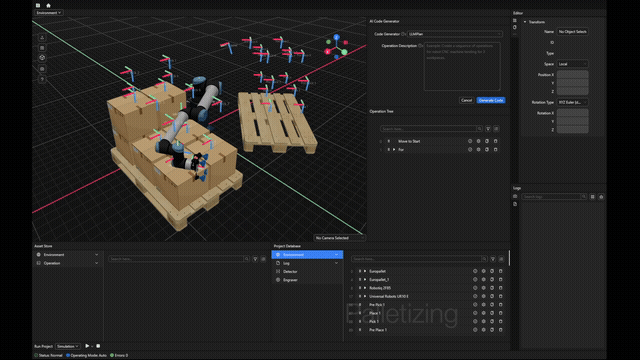Click the document icon in the Logs side strip
640x360 pixels.
515,204
